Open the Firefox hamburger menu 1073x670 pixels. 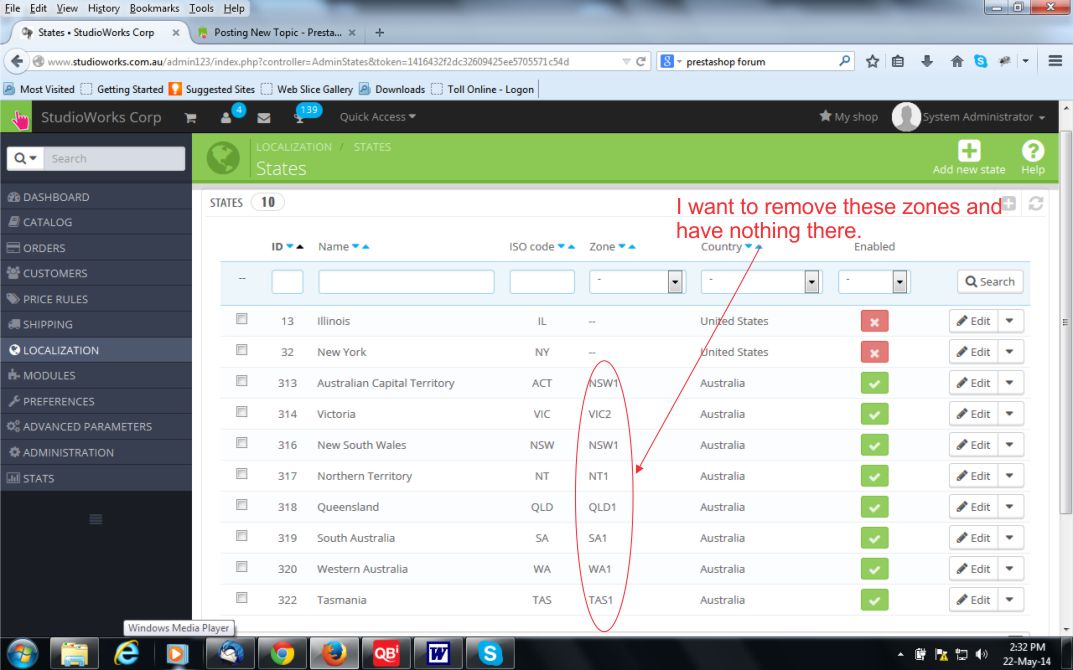1055,61
